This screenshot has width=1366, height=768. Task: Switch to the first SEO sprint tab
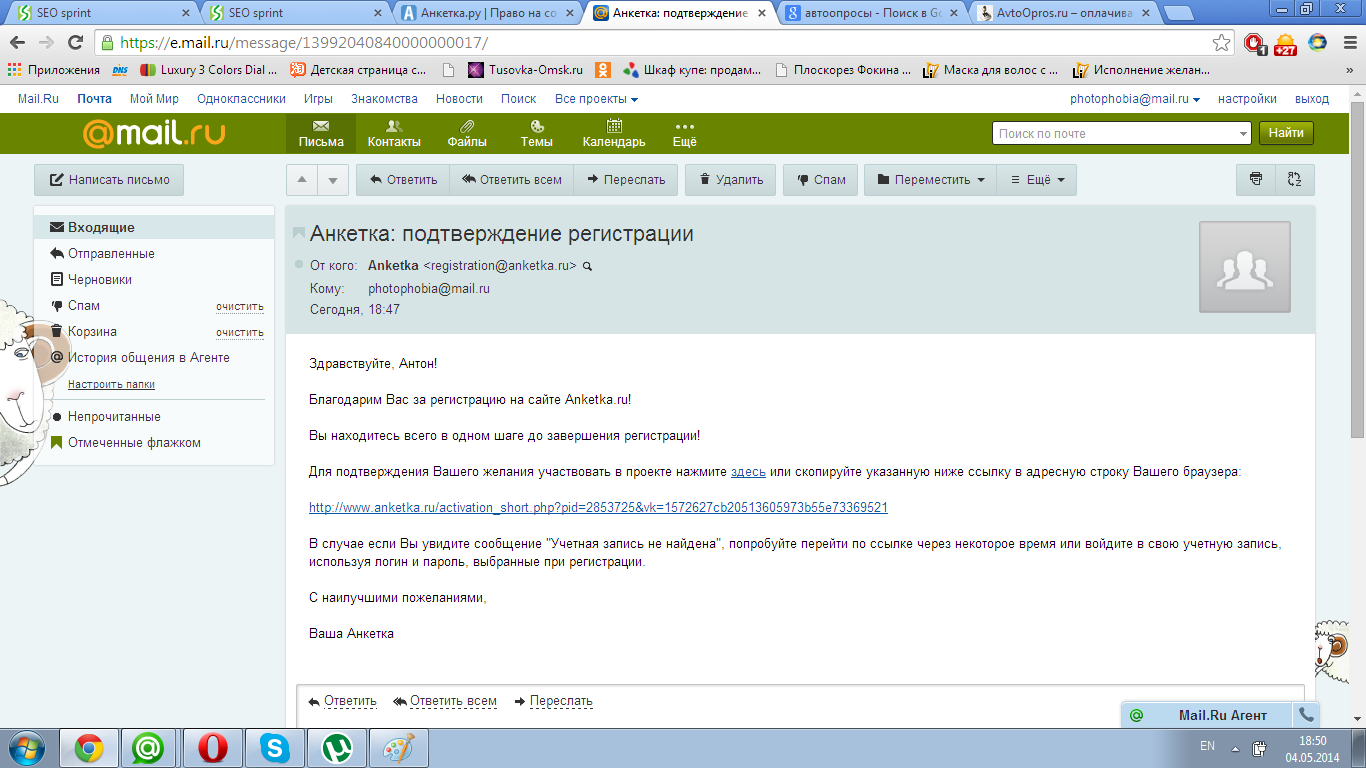[x=102, y=13]
